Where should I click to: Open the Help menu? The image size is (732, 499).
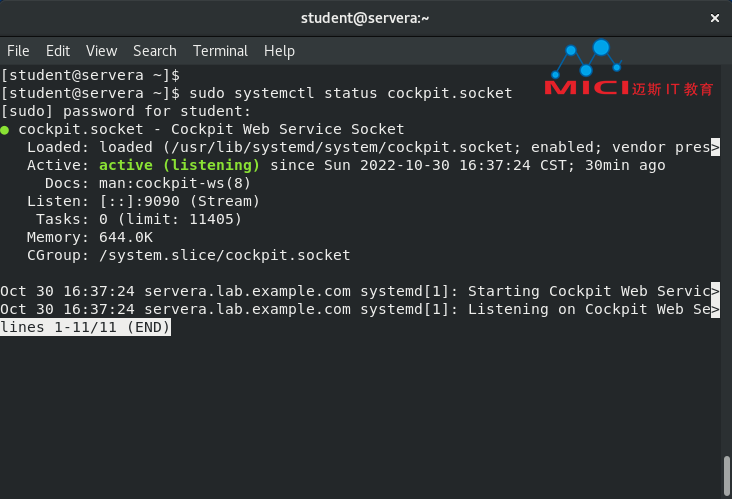tap(279, 51)
